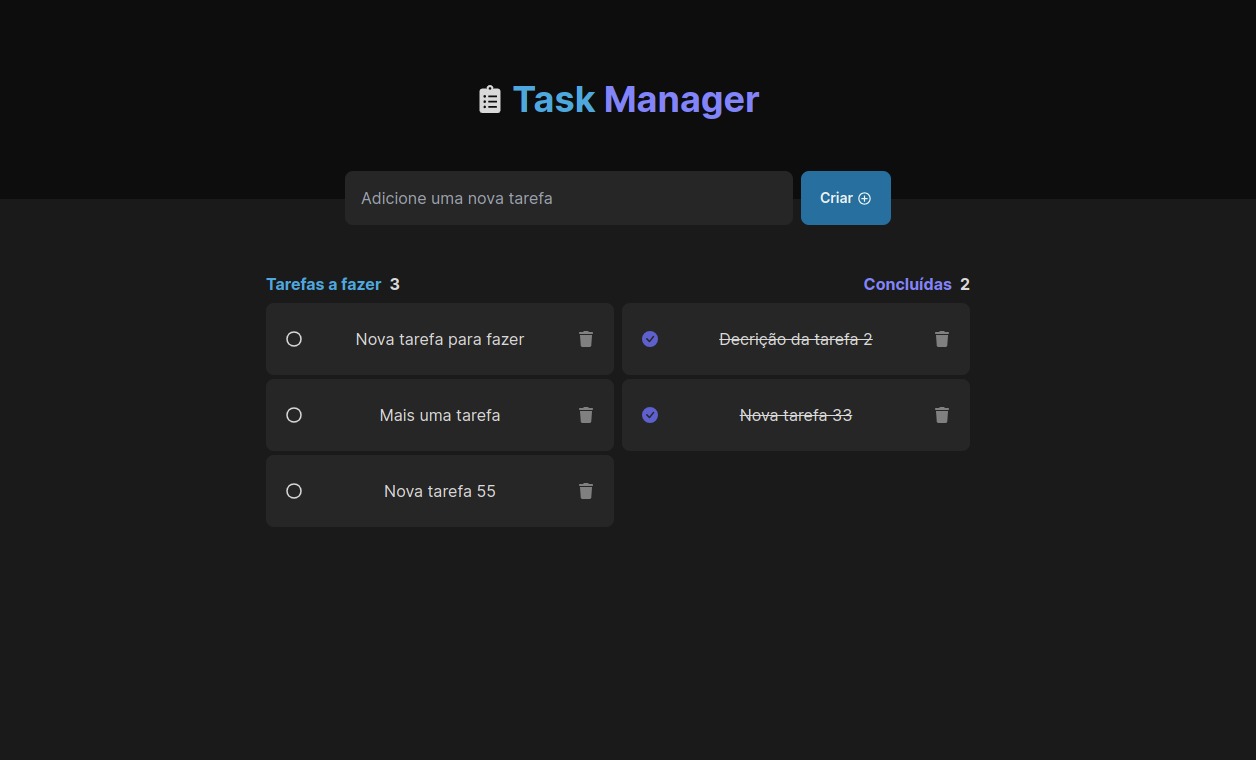
Task: Click the Criar button
Action: click(x=846, y=198)
